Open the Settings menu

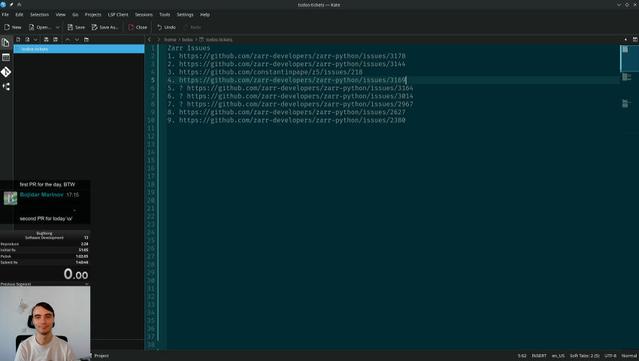185,15
